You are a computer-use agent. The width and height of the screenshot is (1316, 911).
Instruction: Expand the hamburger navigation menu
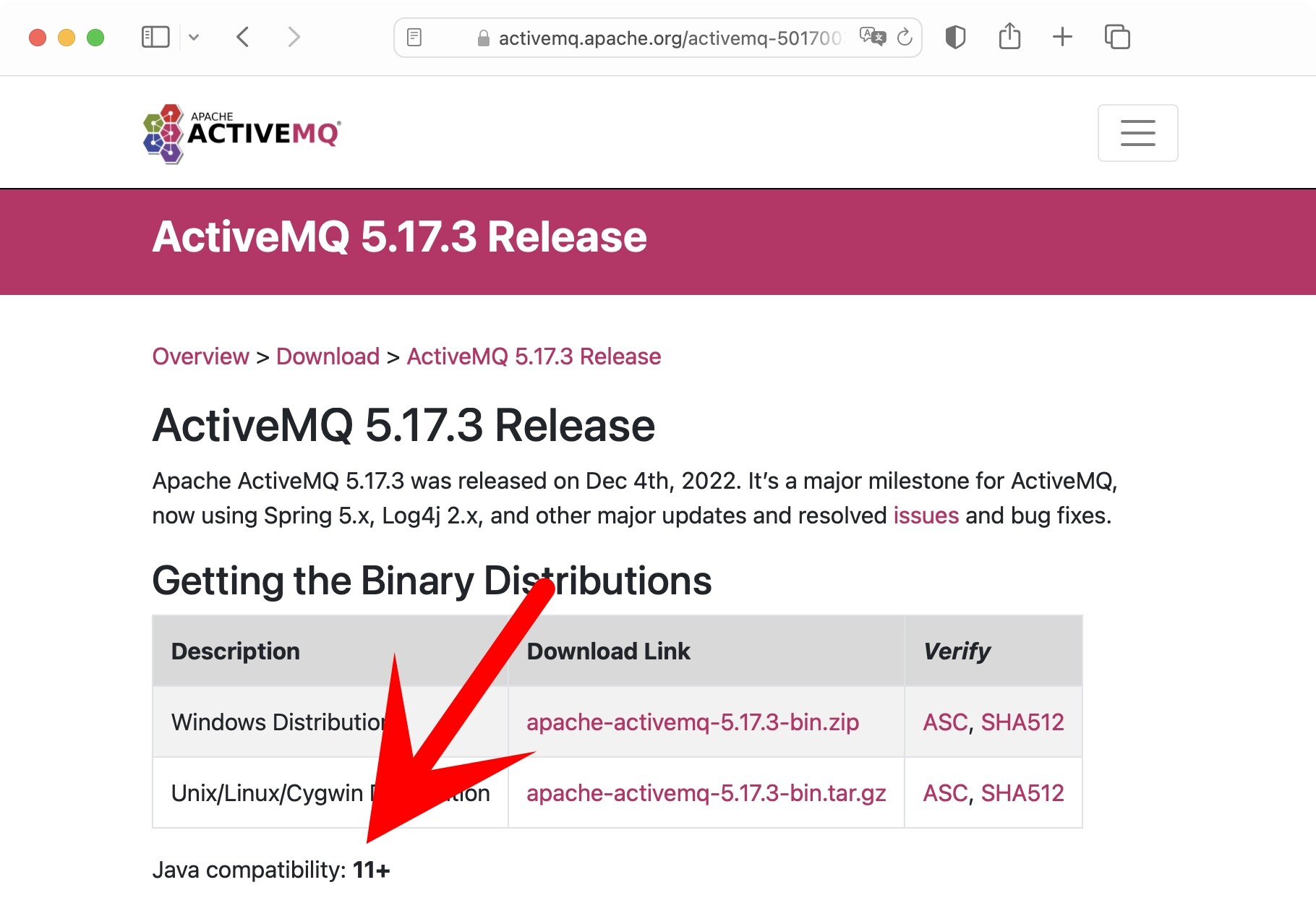(x=1137, y=133)
